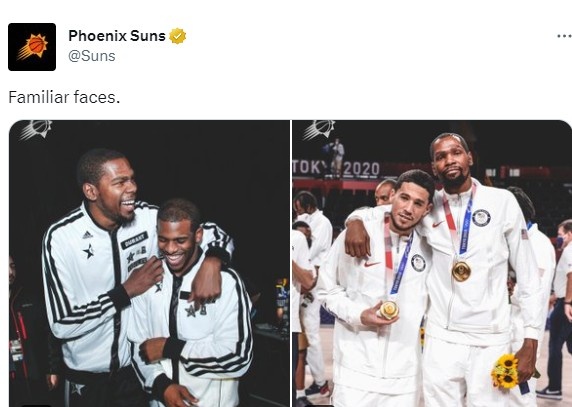Click the Phoenix Suns display name
Viewport: 572px width, 407px height.
click(117, 36)
